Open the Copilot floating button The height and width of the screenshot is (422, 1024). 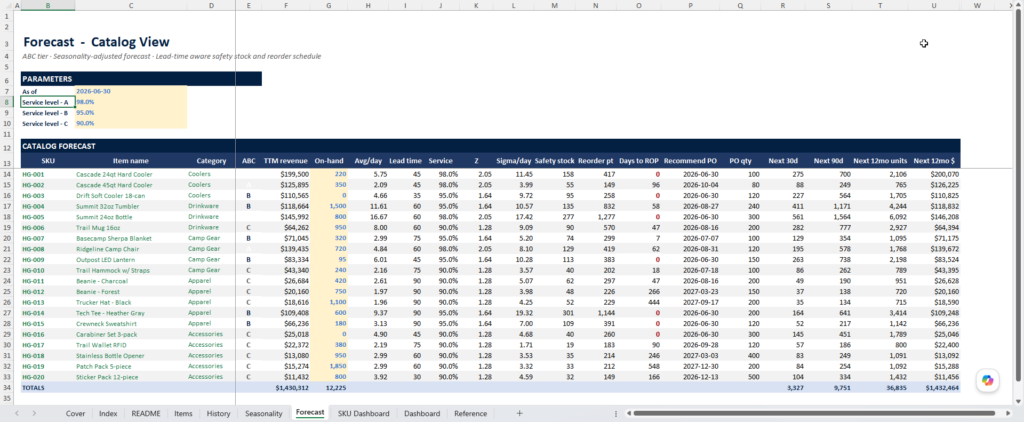(x=987, y=380)
